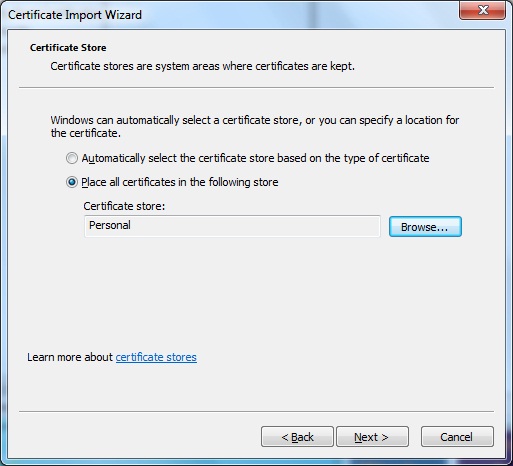Click the 'Automatically select the certificate store' label text
This screenshot has width=513, height=466.
(x=255, y=158)
